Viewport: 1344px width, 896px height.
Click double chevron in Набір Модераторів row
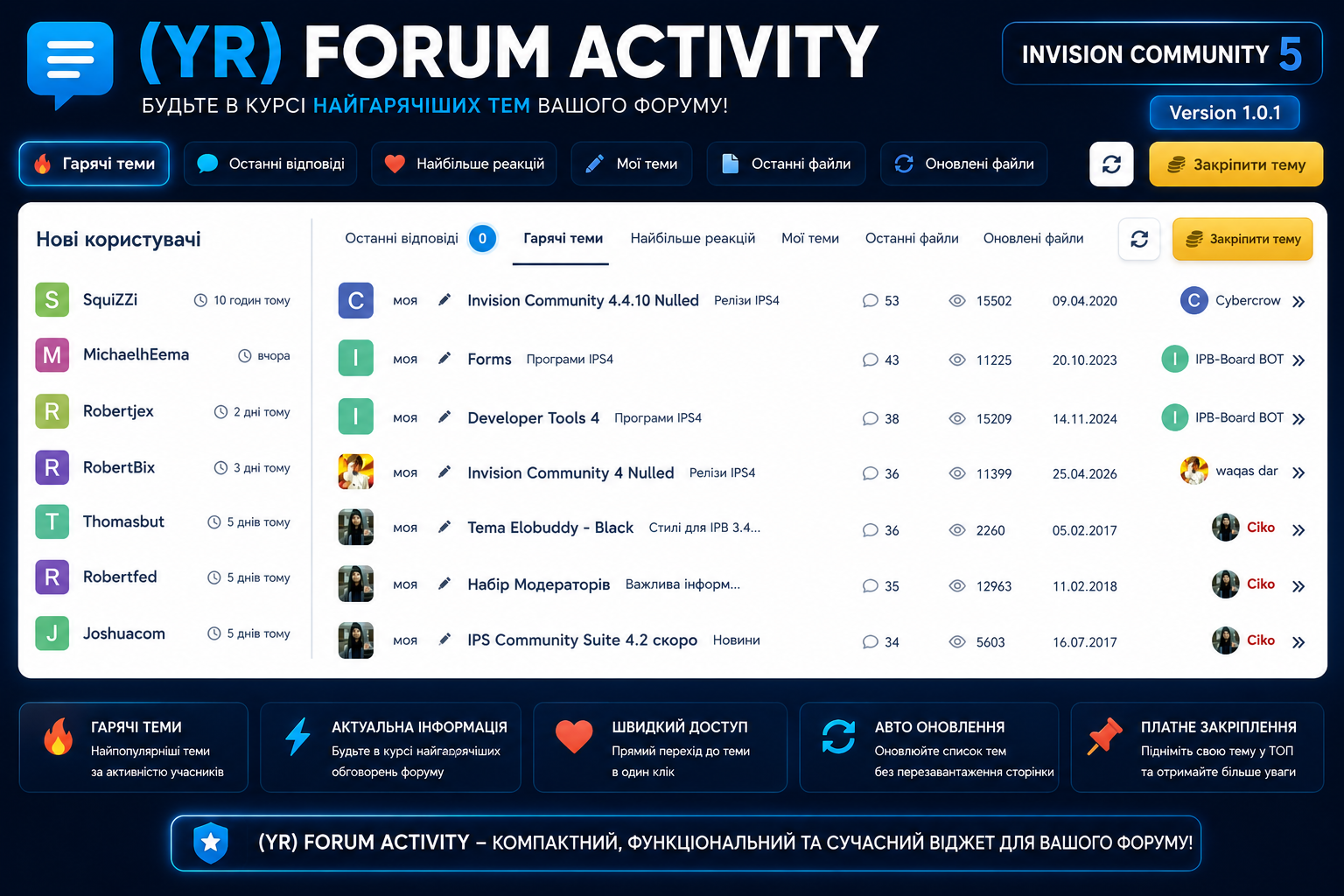coord(1298,586)
